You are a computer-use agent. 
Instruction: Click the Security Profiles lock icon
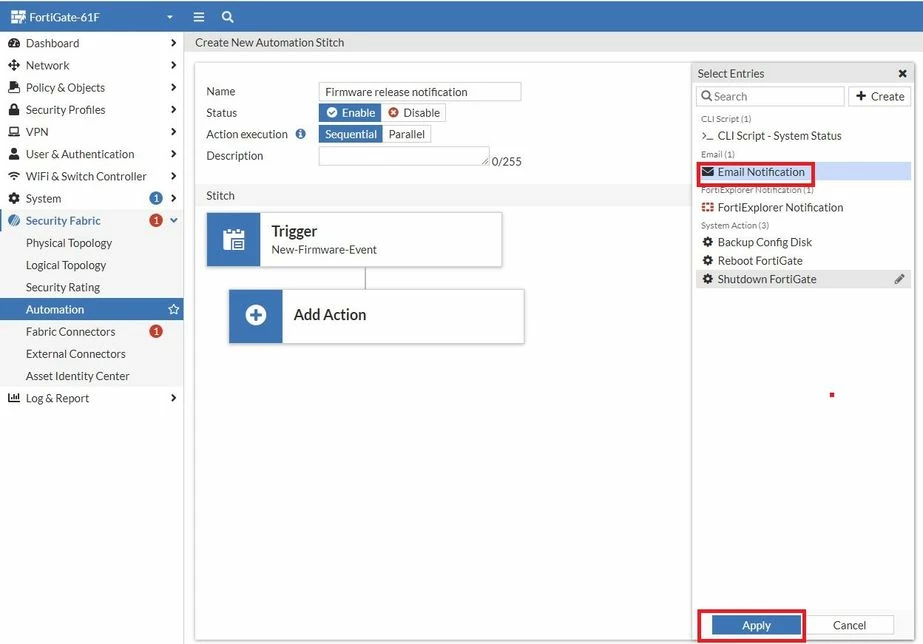(x=14, y=109)
